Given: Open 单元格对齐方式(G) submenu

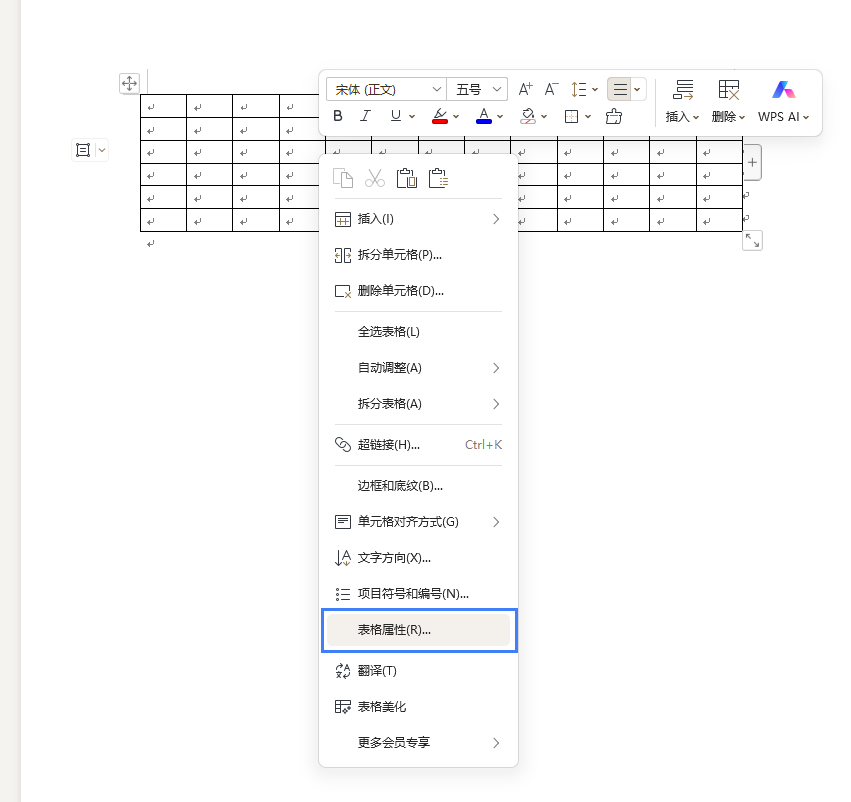Looking at the screenshot, I should pyautogui.click(x=418, y=522).
